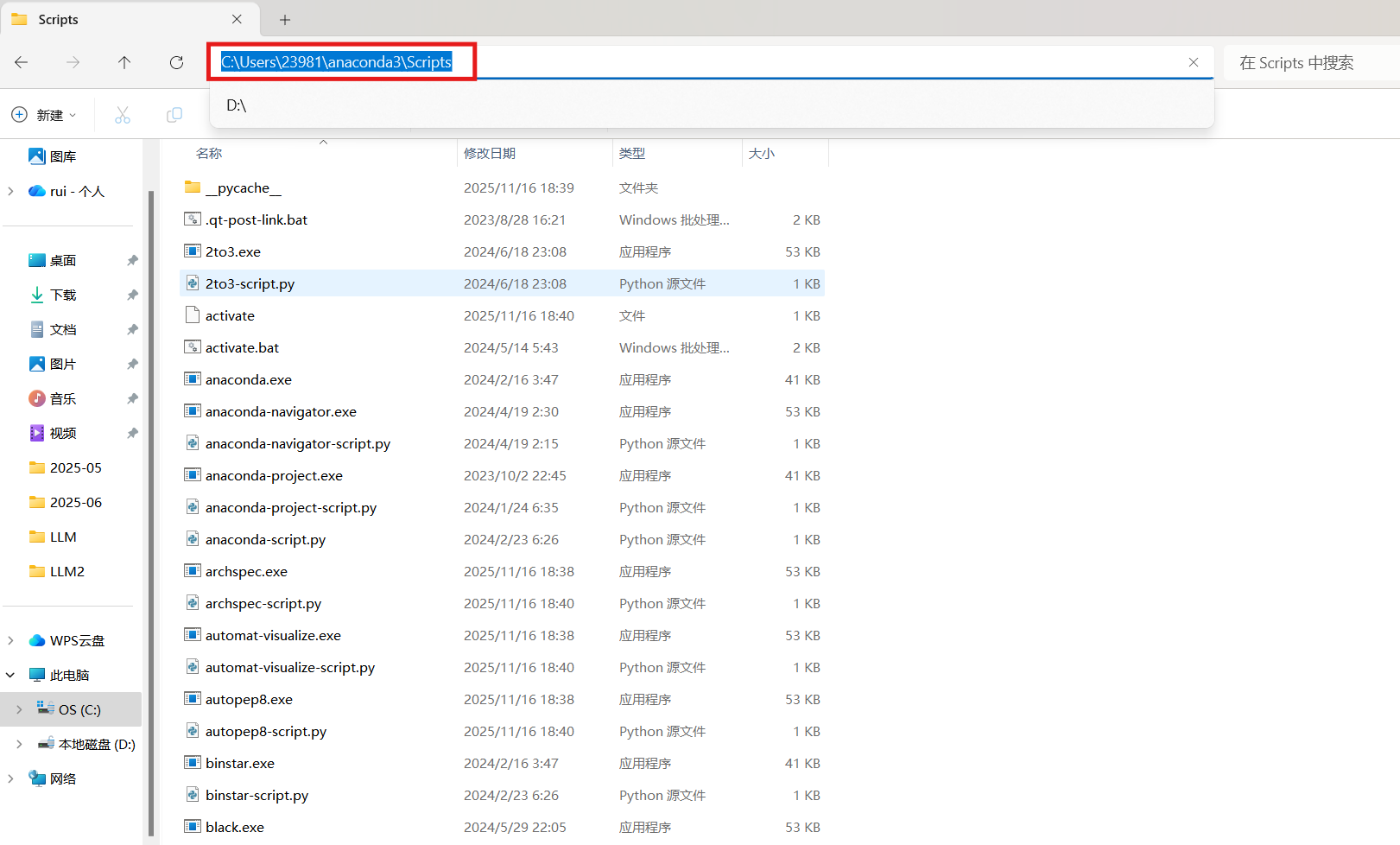Select the .qt-post-link.bat file
1400x845 pixels.
[x=256, y=219]
